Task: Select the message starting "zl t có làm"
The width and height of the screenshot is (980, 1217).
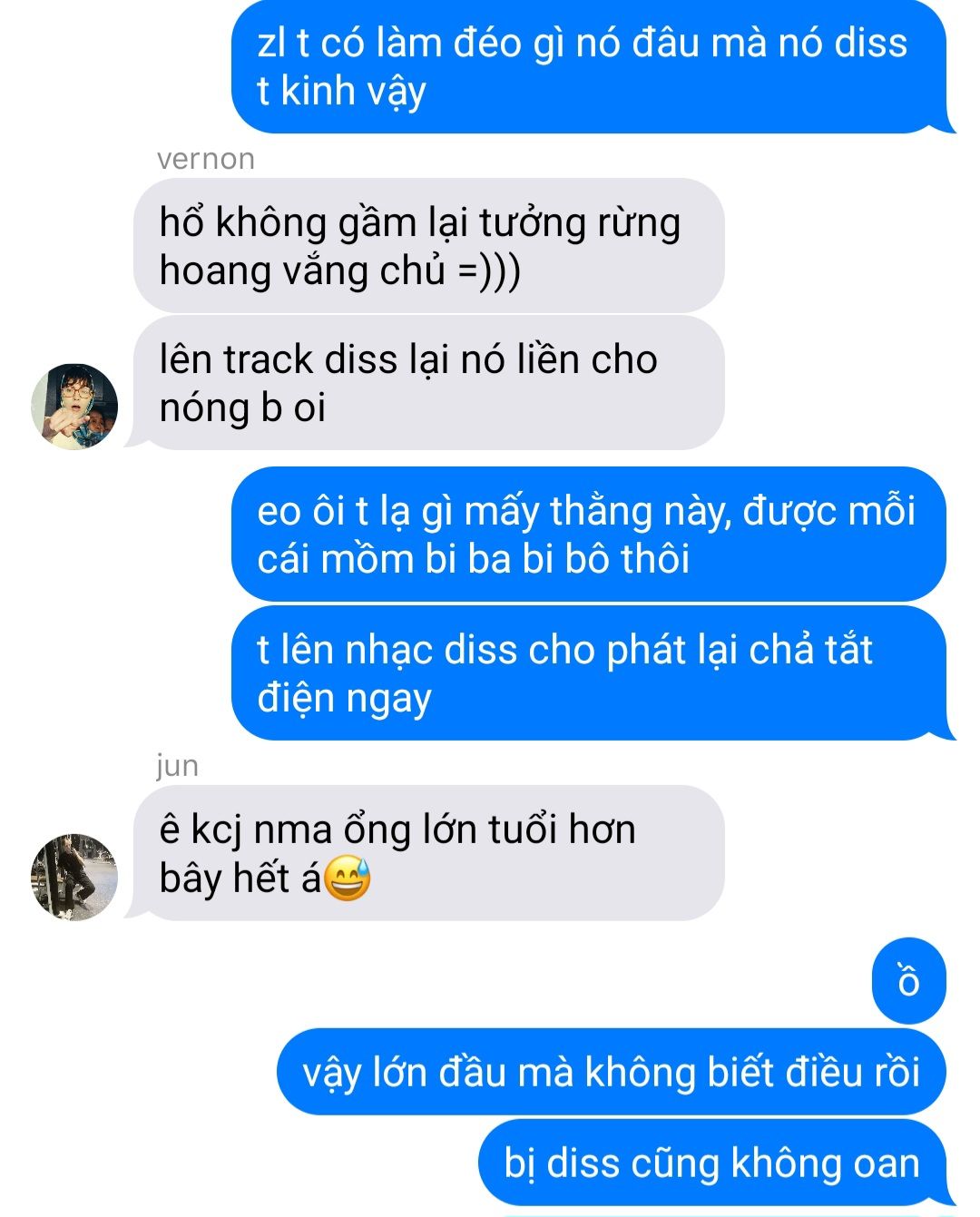Action: pyautogui.click(x=590, y=66)
